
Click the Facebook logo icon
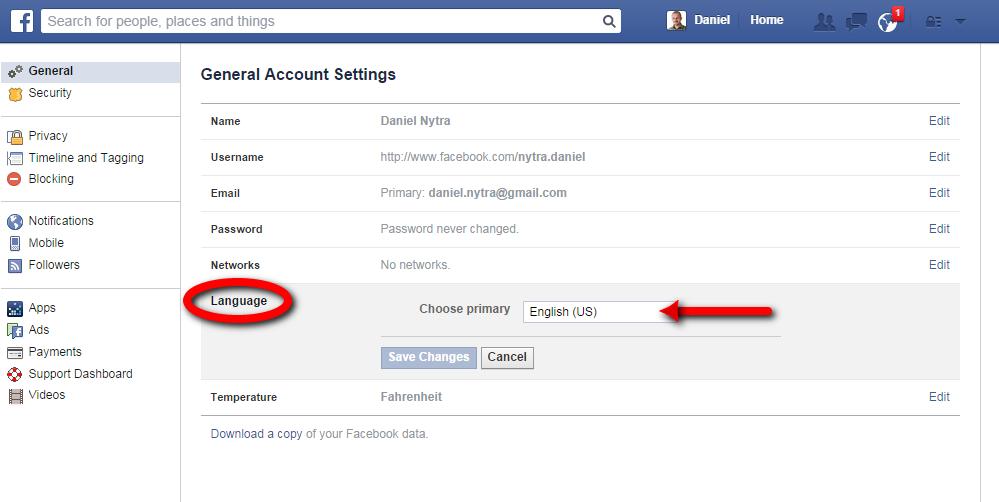[22, 21]
